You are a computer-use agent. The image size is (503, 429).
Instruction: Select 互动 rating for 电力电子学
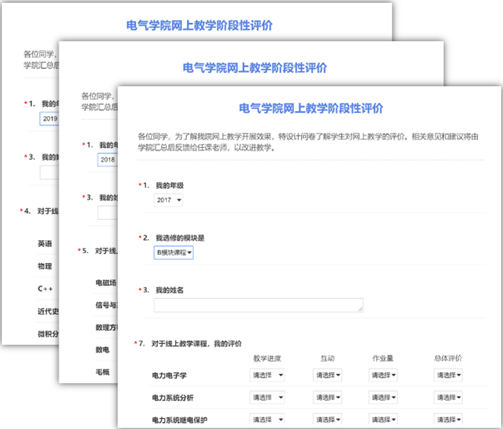point(327,375)
